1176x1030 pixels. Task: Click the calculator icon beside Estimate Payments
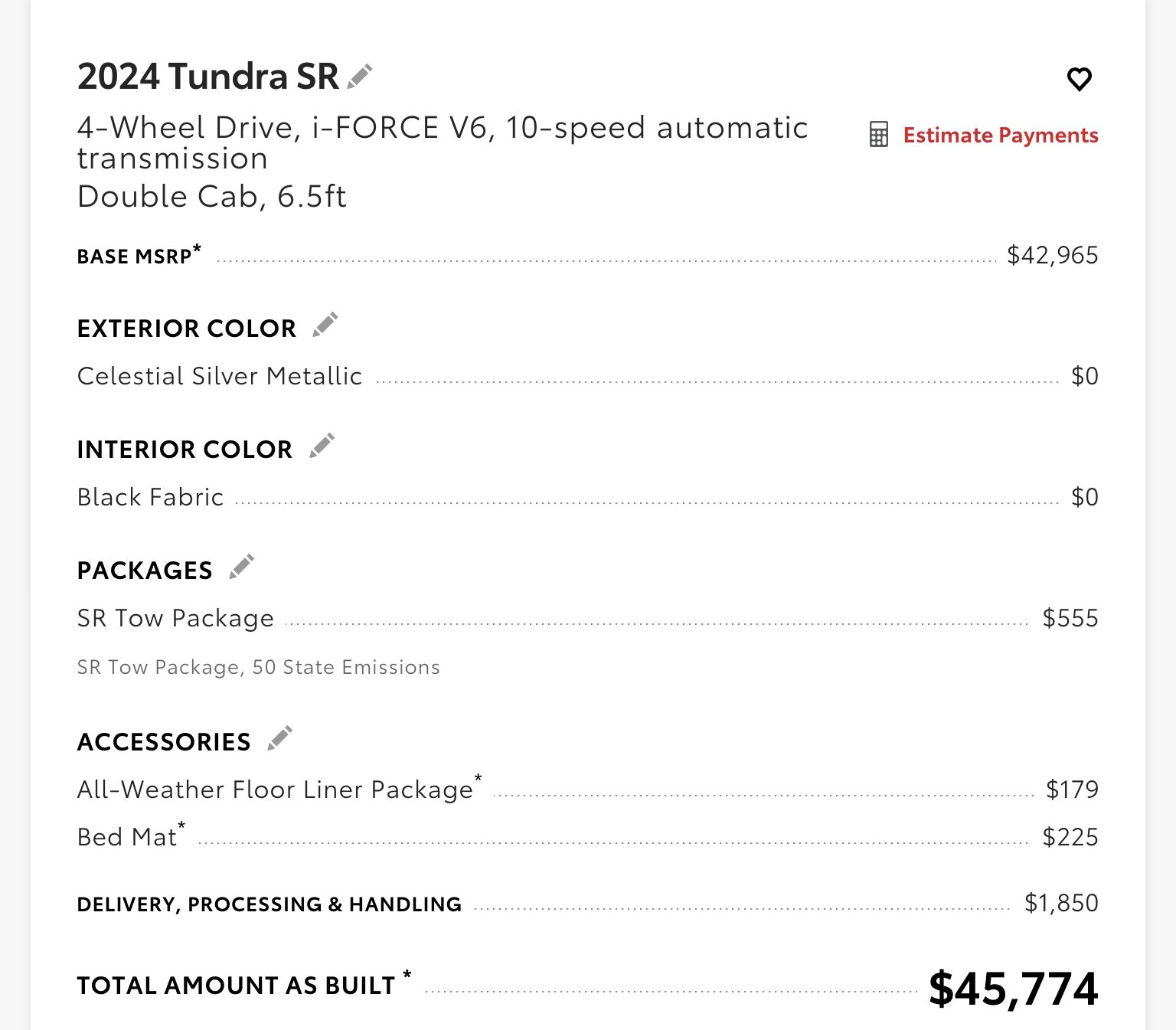pyautogui.click(x=879, y=135)
